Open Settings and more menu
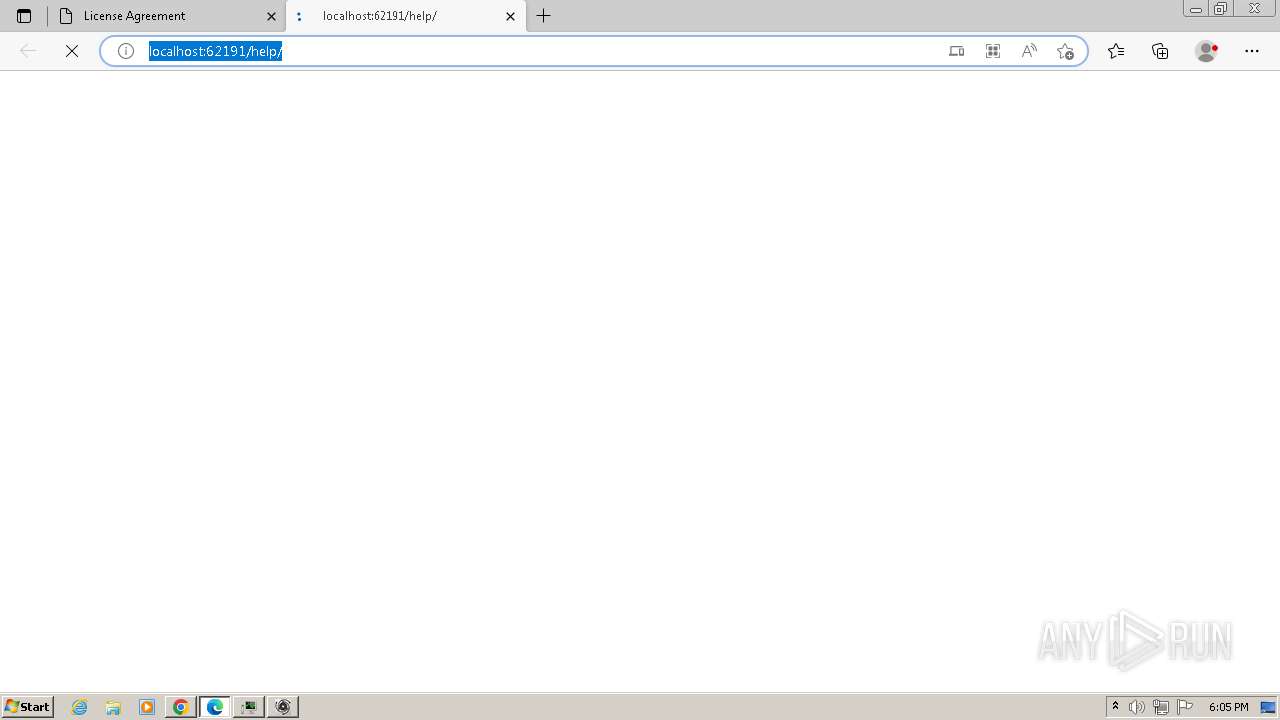The height and width of the screenshot is (720, 1280). coord(1252,51)
